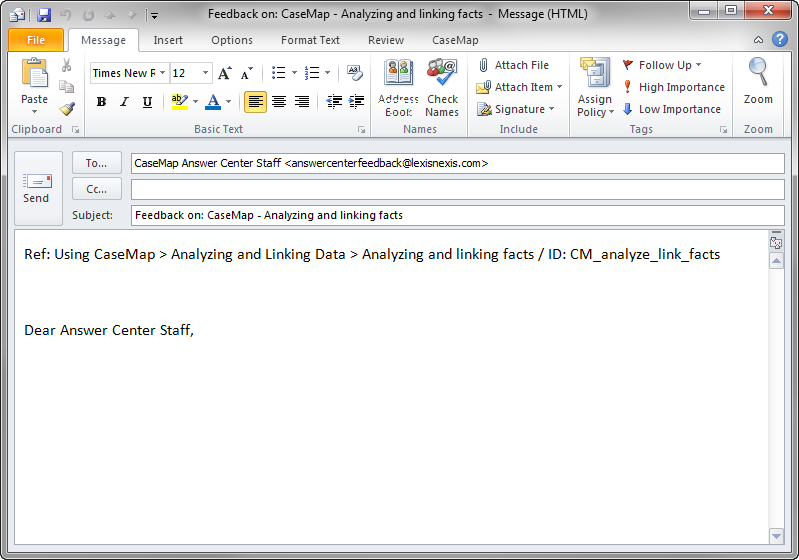Toggle Bold formatting
The height and width of the screenshot is (560, 799).
point(101,102)
